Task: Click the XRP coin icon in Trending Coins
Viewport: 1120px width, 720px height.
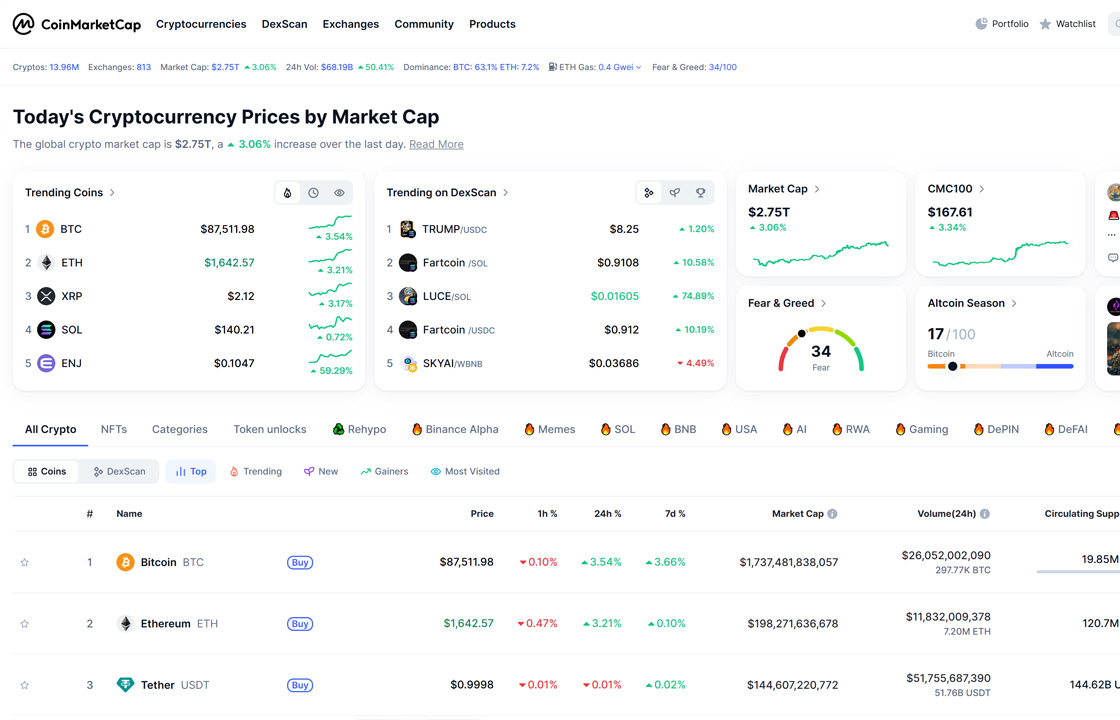Action: (x=46, y=296)
